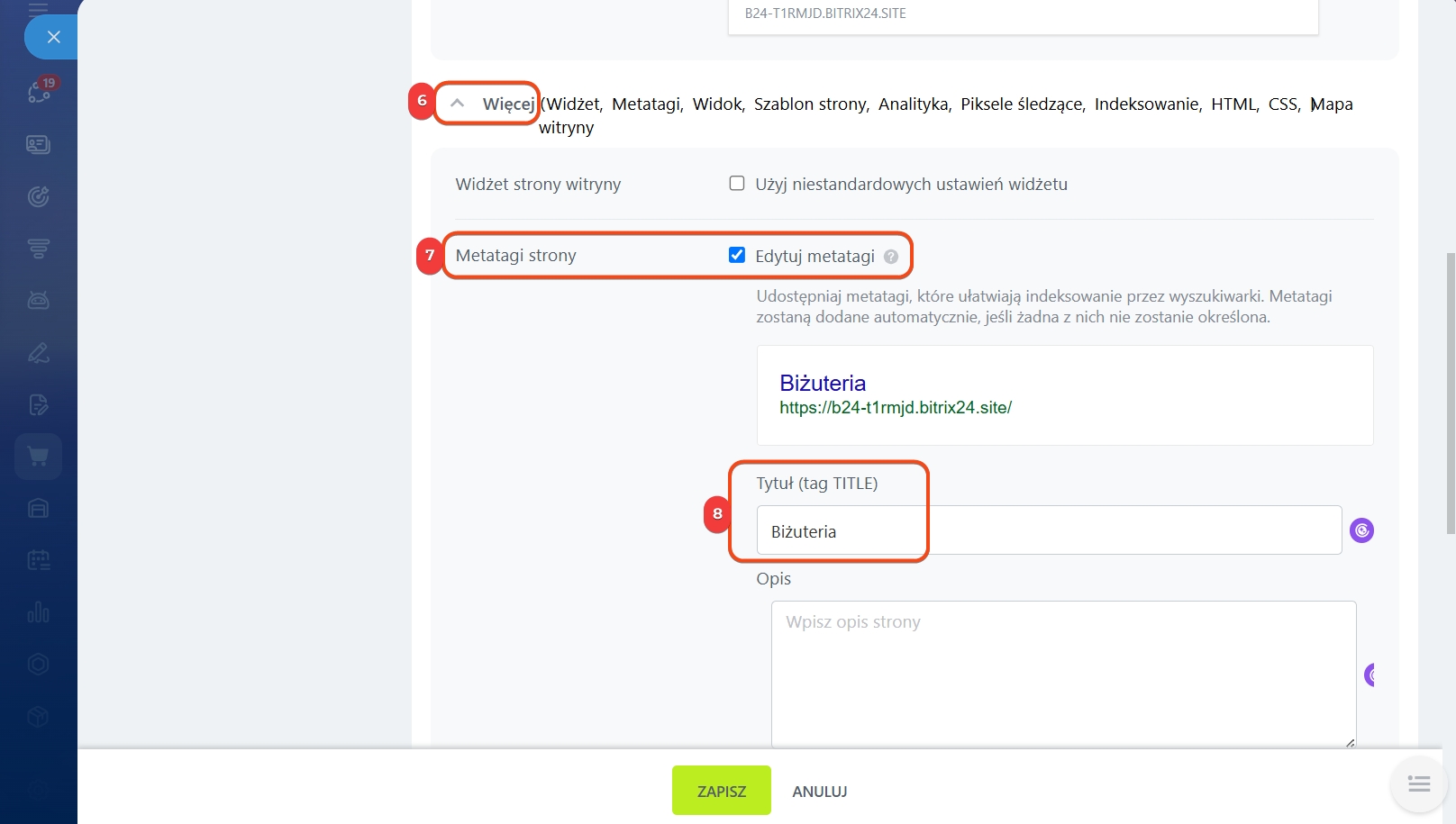
Task: Open the target goal sidebar icon
Action: pyautogui.click(x=38, y=196)
